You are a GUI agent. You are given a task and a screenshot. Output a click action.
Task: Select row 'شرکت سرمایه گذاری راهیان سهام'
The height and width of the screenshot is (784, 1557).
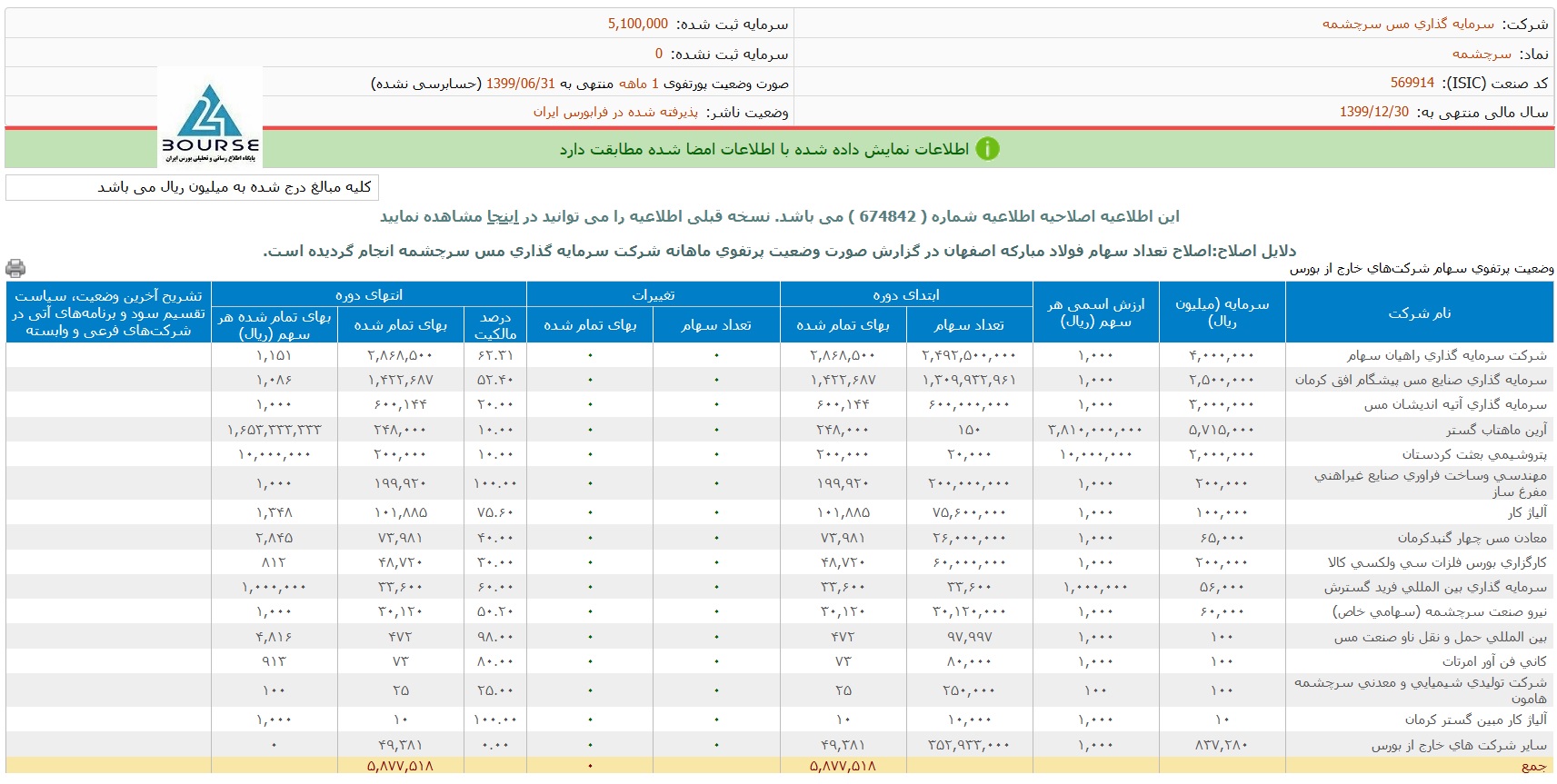(x=779, y=355)
